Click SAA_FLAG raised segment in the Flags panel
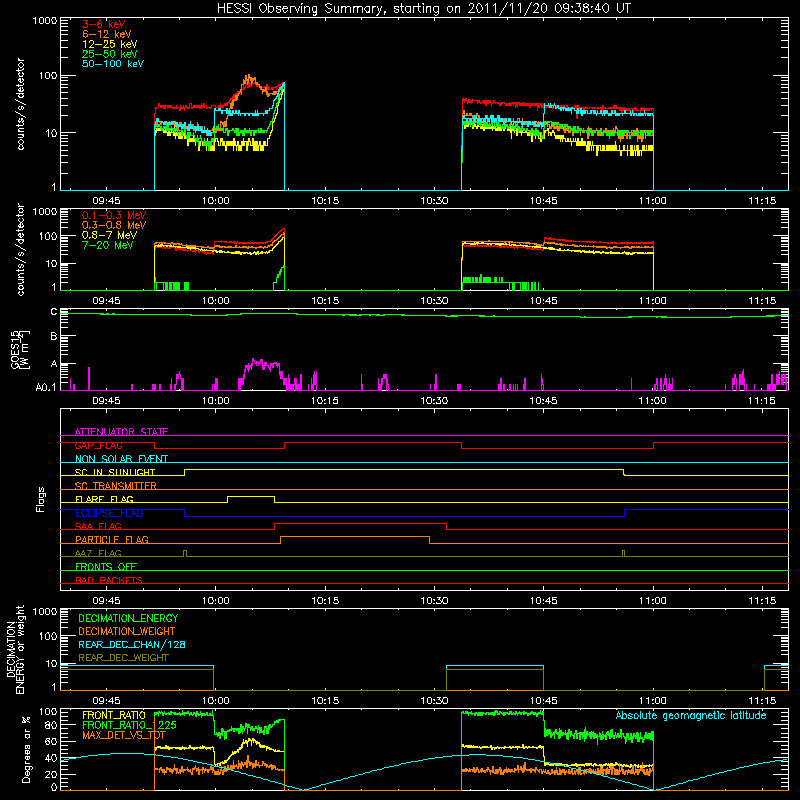 [x=360, y=524]
